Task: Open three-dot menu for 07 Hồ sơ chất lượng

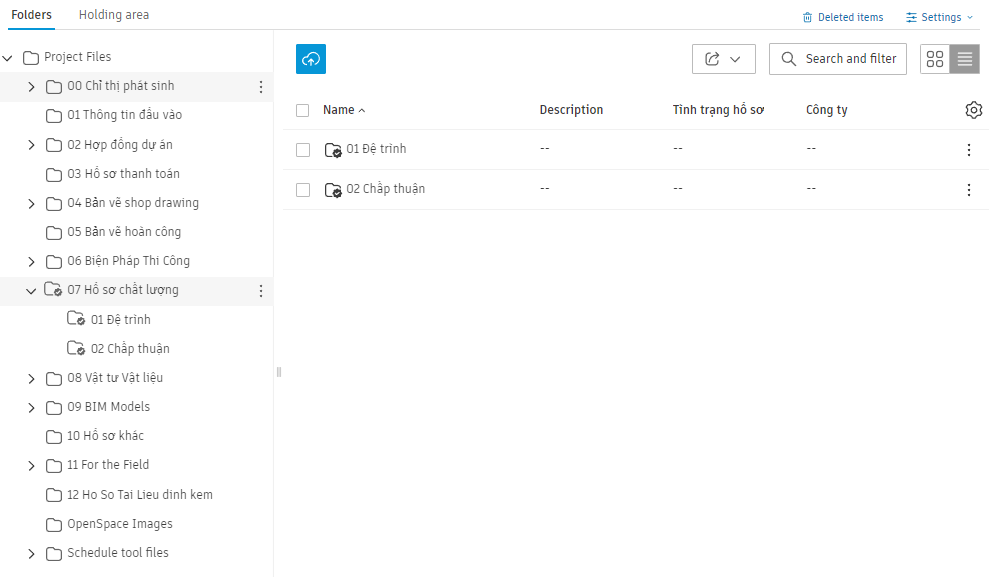Action: [260, 291]
